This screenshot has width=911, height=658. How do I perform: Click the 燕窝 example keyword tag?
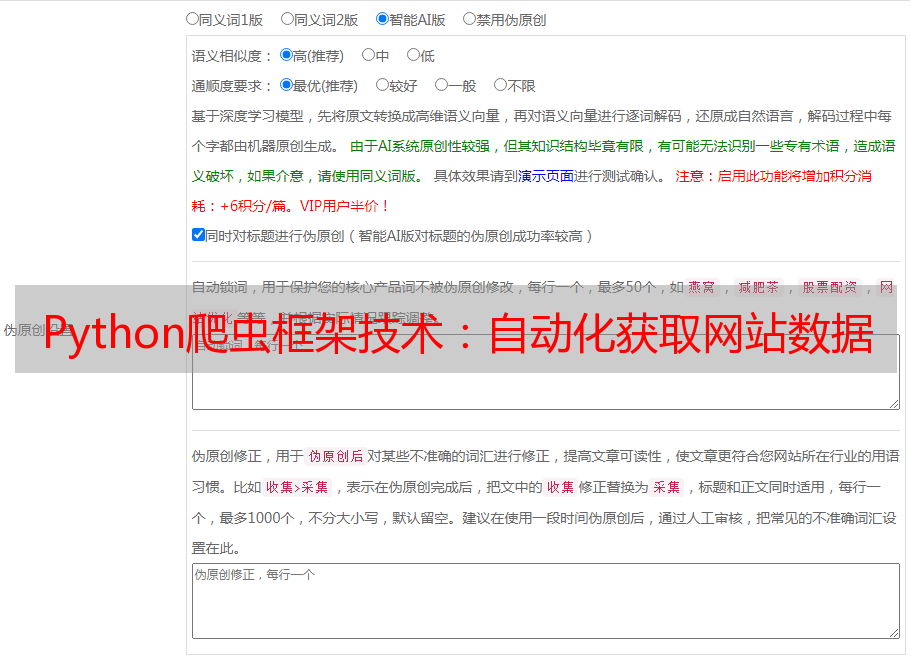click(702, 287)
